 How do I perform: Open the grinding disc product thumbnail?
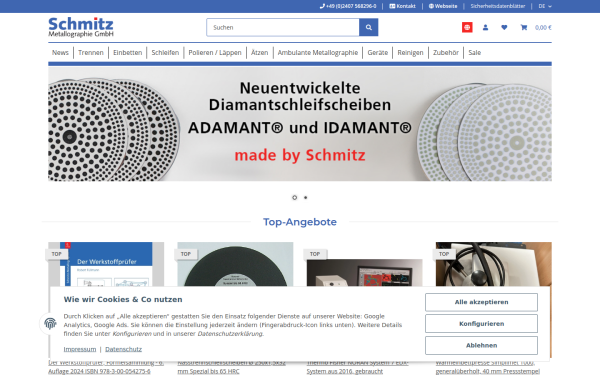click(x=235, y=264)
